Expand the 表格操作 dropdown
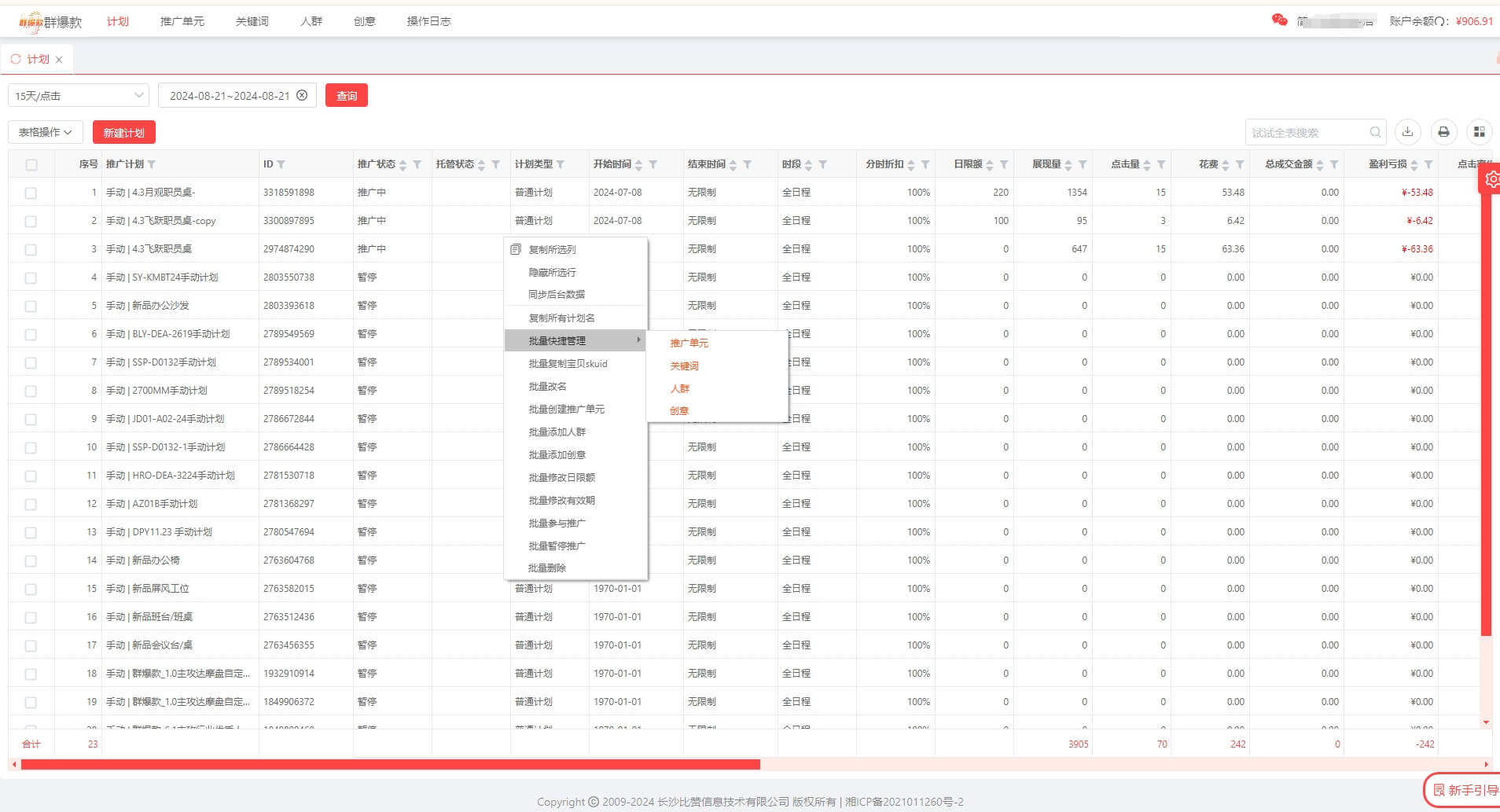1500x812 pixels. (46, 132)
